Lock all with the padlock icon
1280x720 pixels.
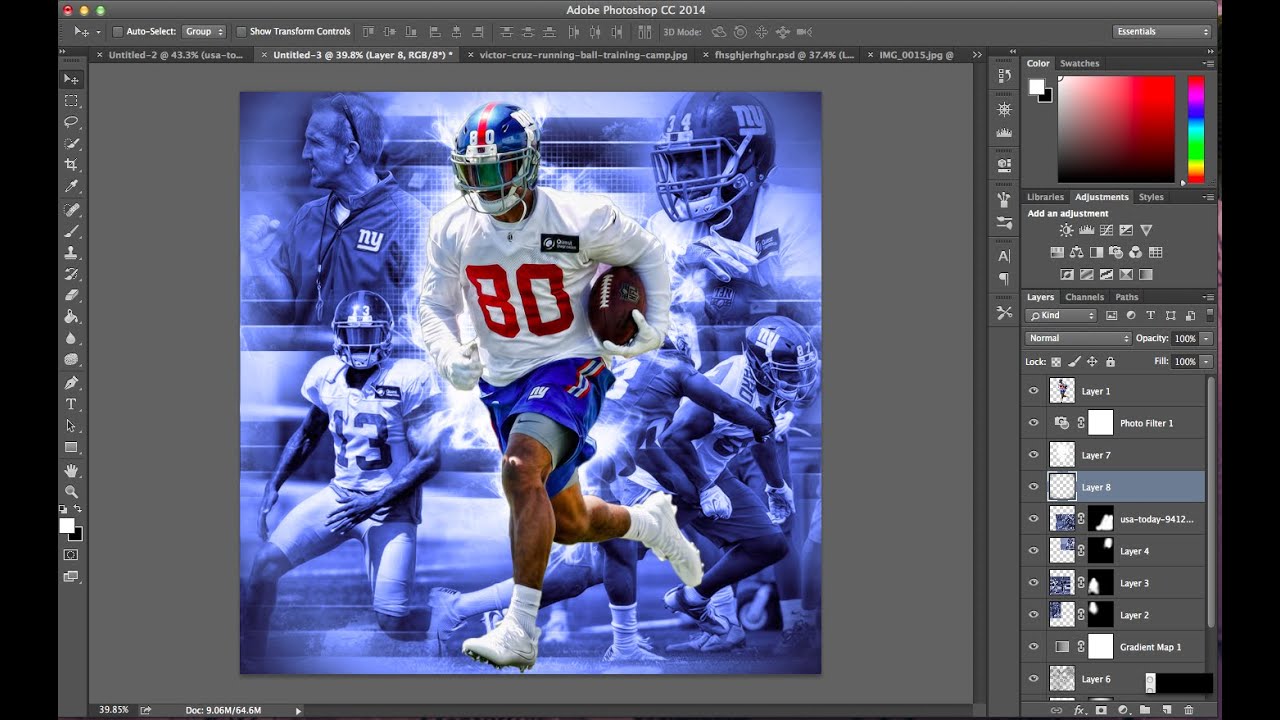point(1110,361)
